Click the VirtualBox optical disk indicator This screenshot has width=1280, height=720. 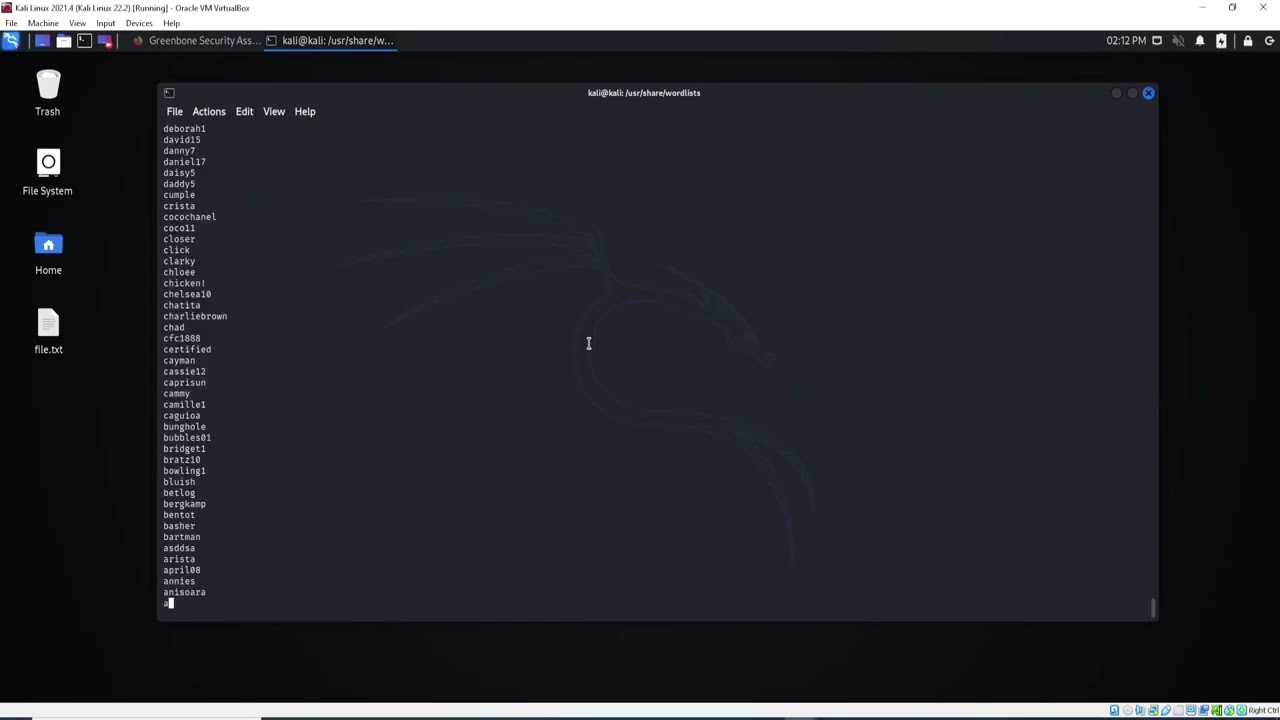pos(1127,710)
